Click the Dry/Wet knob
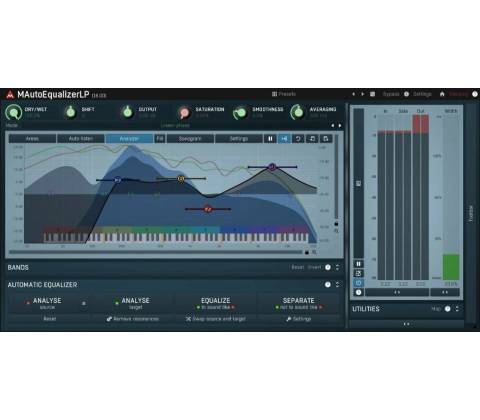 [x=14, y=112]
